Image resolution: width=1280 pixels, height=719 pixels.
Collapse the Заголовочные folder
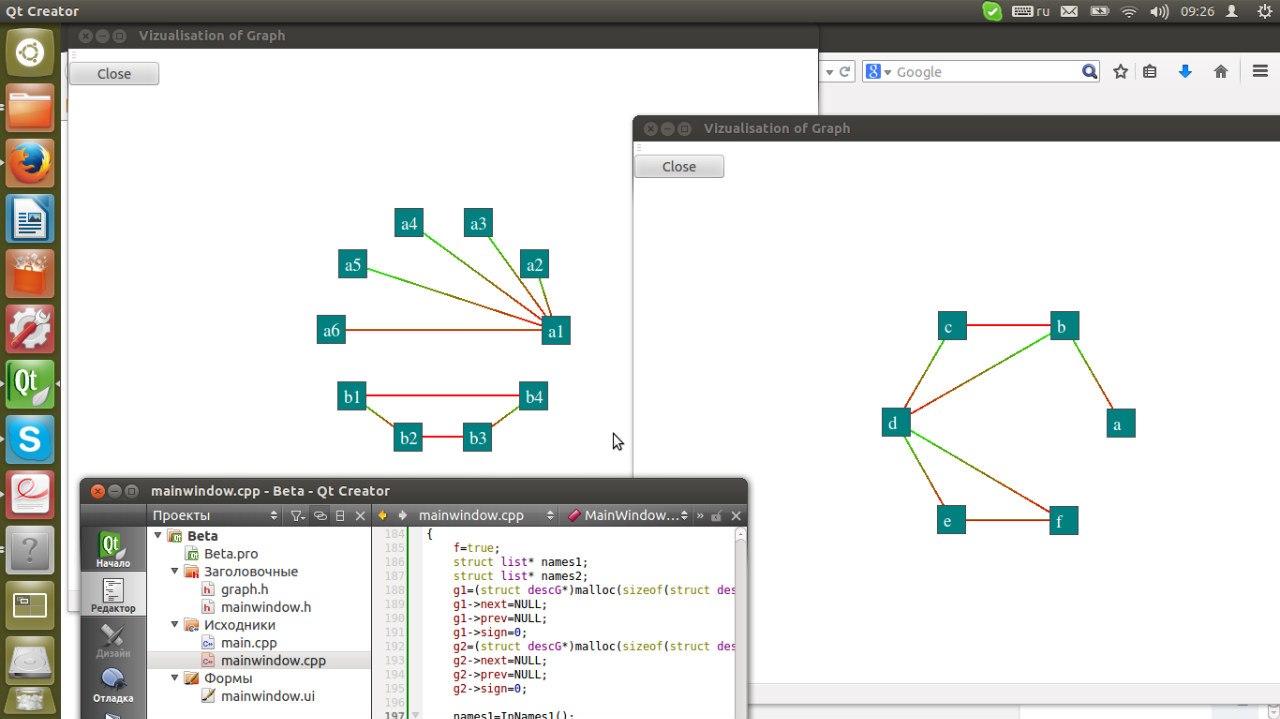pyautogui.click(x=176, y=572)
